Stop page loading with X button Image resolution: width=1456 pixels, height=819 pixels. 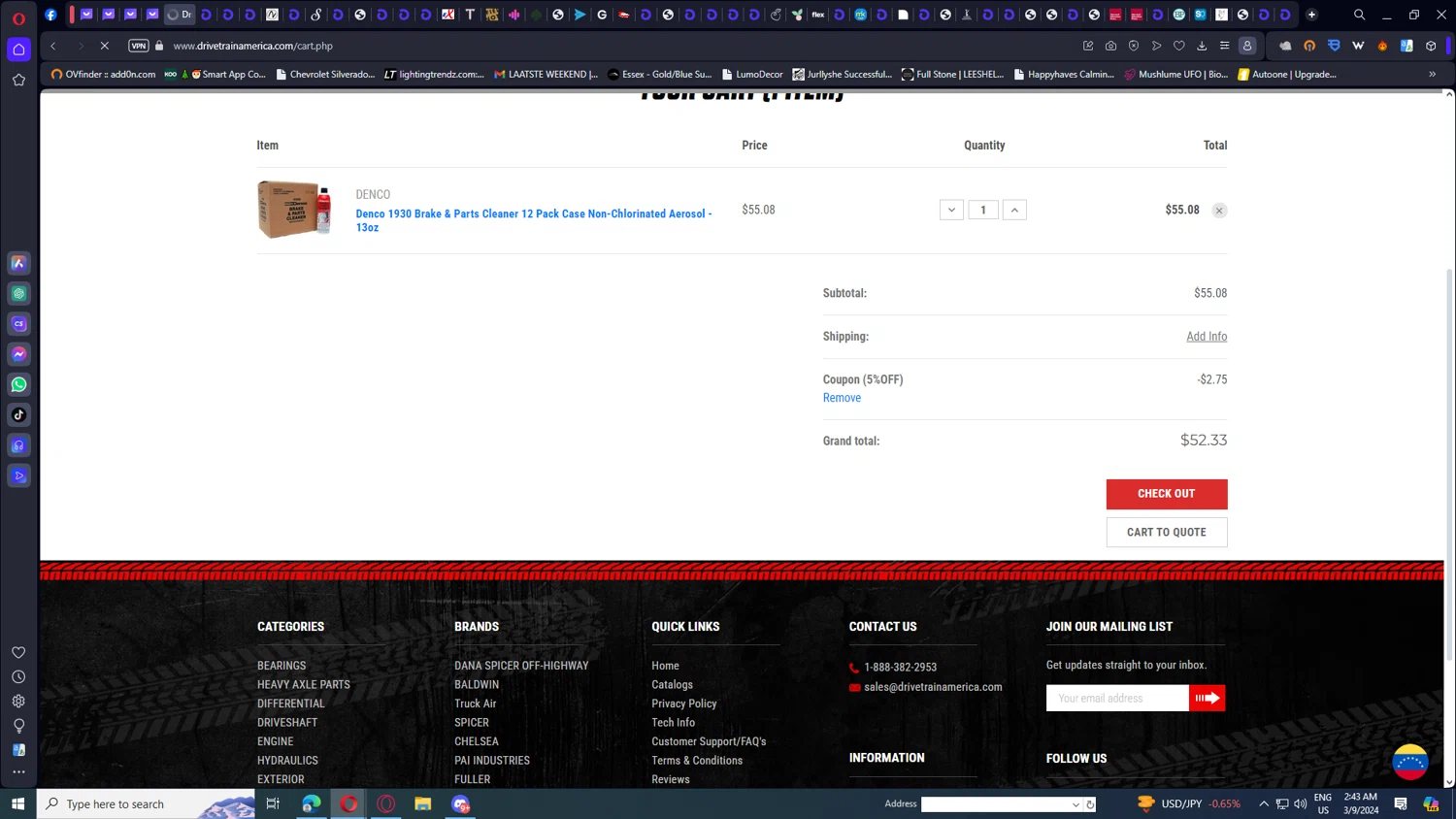105,46
